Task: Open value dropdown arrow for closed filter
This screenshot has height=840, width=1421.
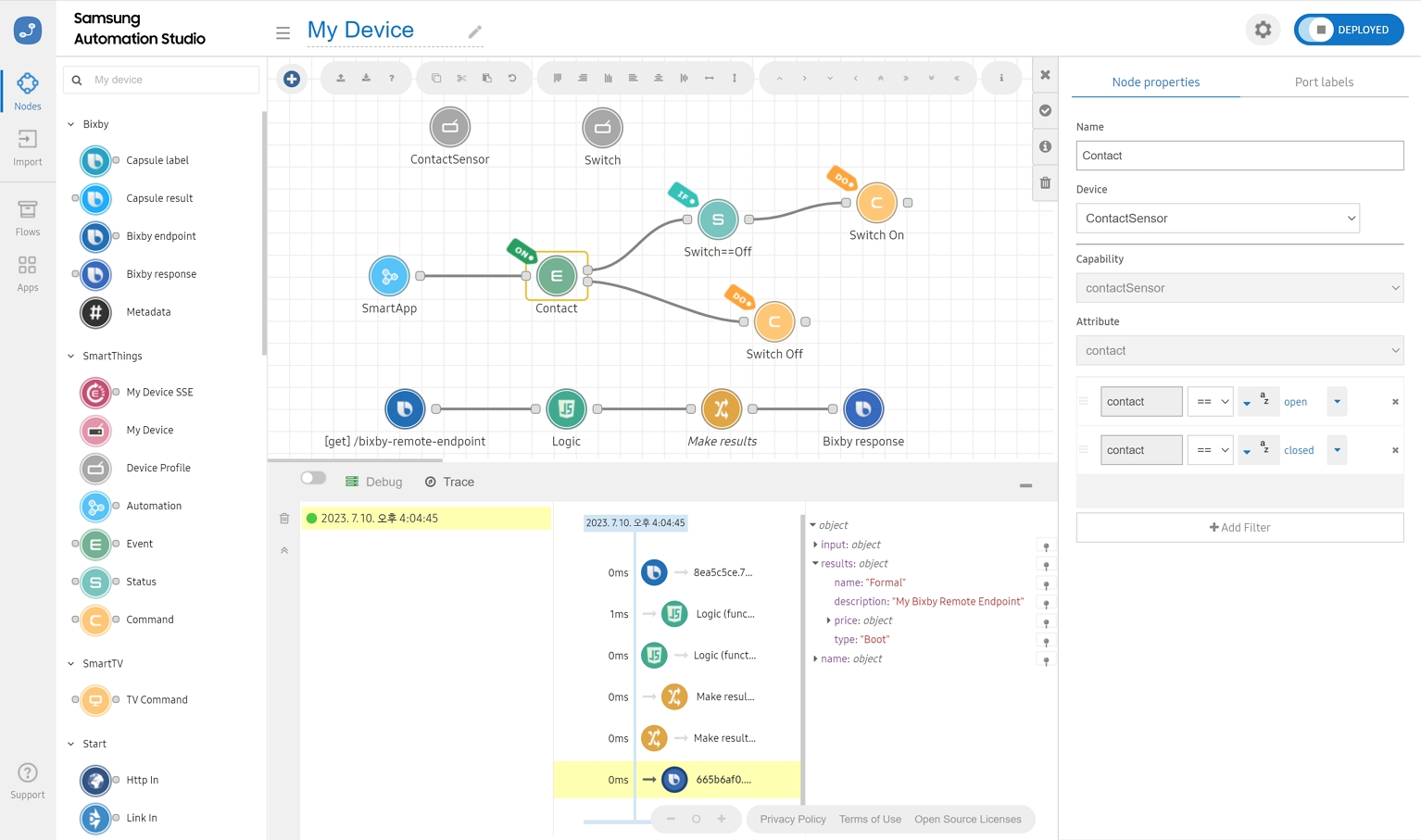Action: coord(1337,450)
